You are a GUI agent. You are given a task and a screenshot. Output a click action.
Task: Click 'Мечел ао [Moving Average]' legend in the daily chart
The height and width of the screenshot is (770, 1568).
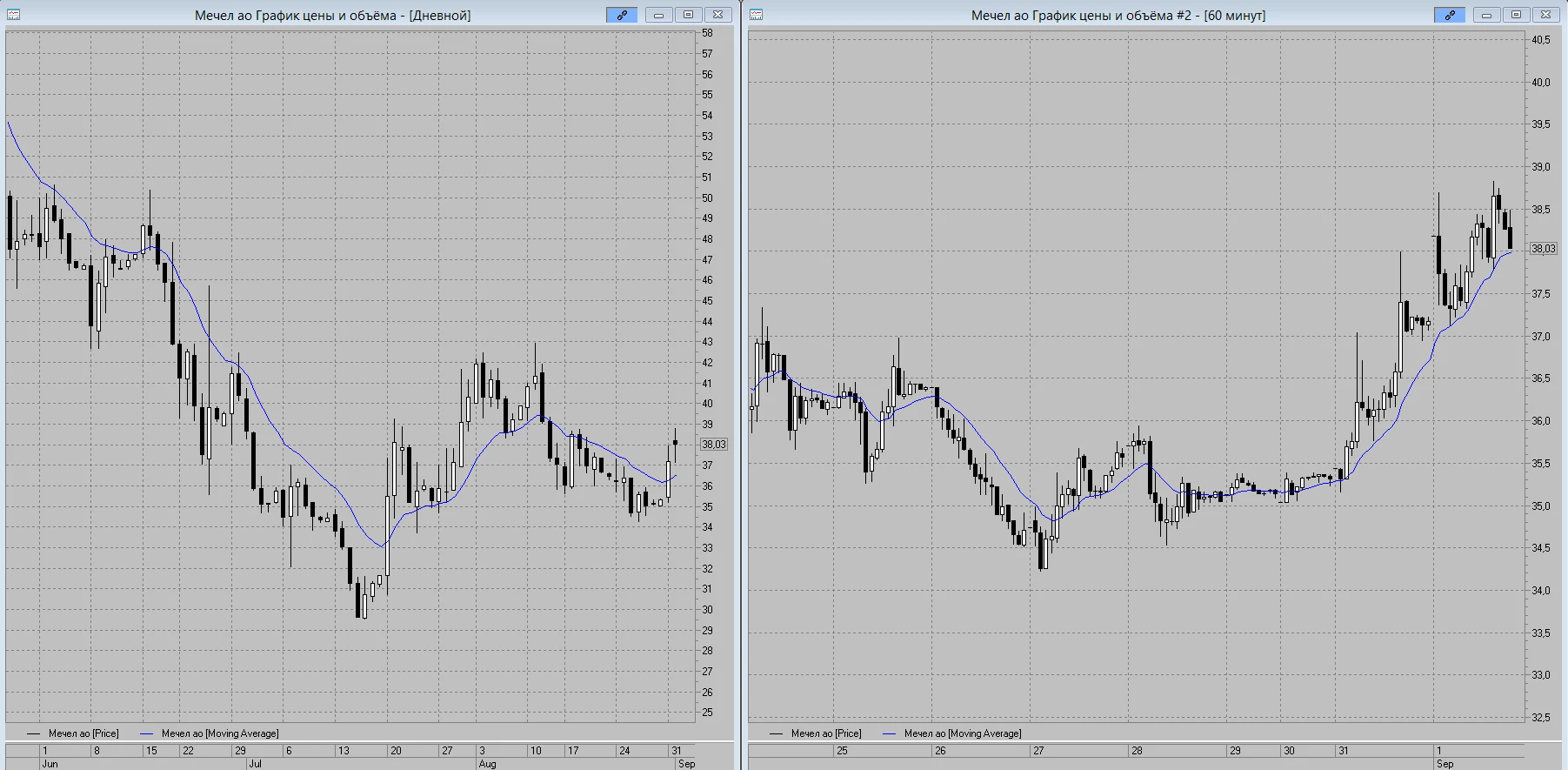coord(220,733)
